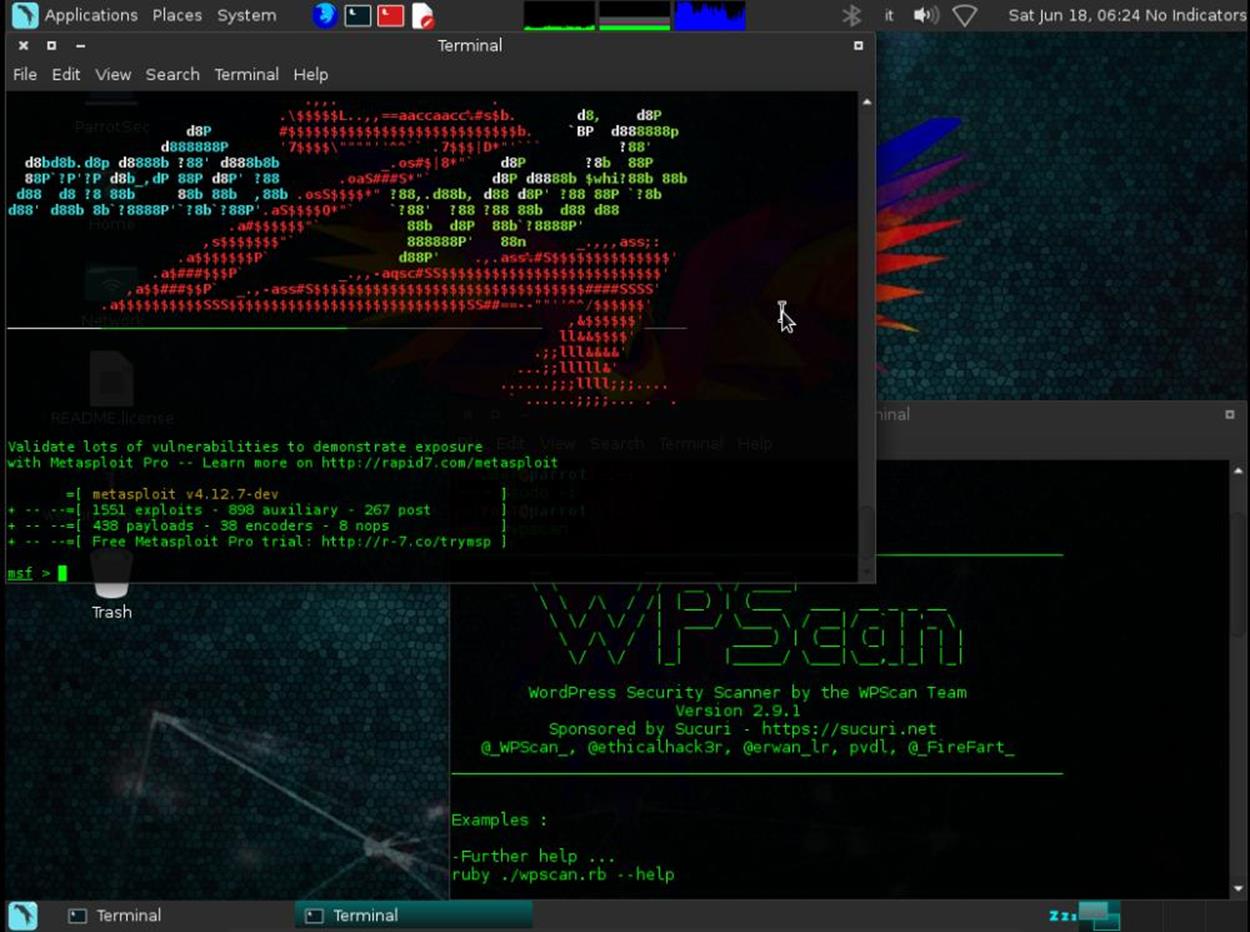Click the 'it' keyboard layout indicator
Viewport: 1250px width, 932px height.
(x=889, y=15)
